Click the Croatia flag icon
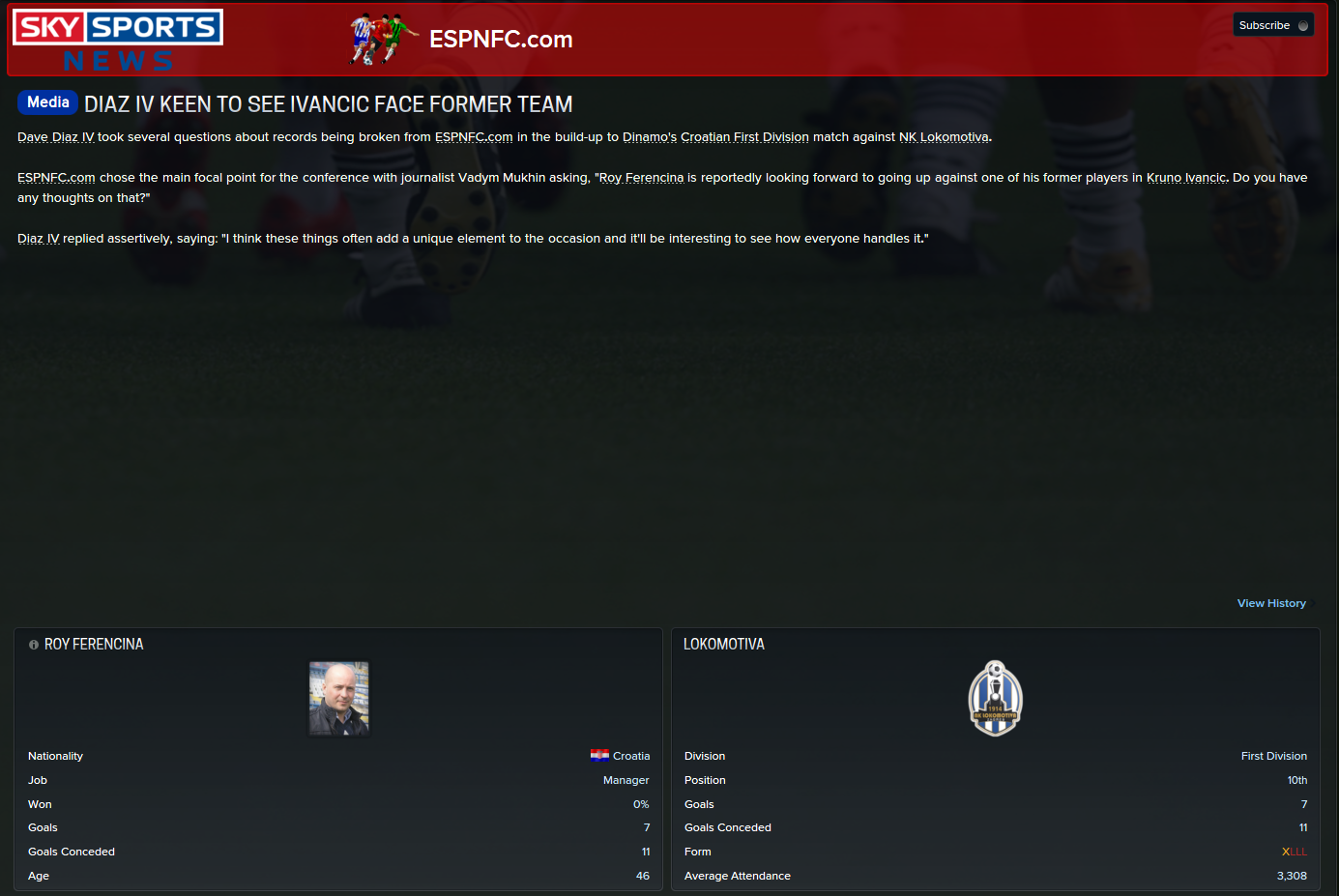1339x896 pixels. 599,756
